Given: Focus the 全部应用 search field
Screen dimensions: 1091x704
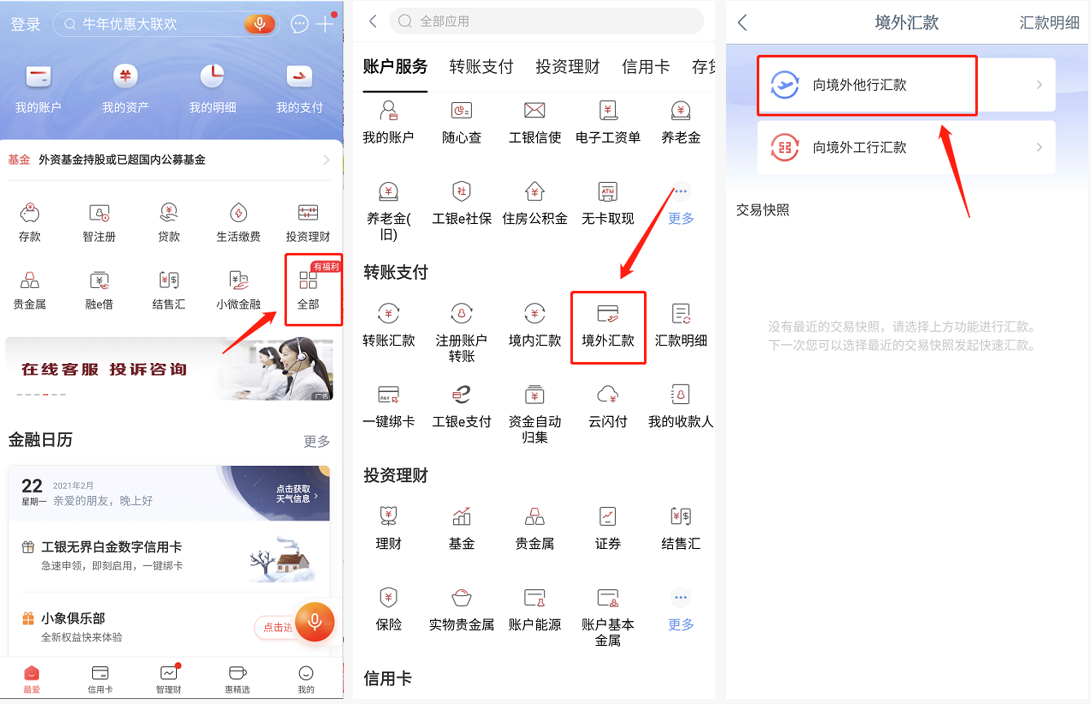Looking at the screenshot, I should [546, 22].
